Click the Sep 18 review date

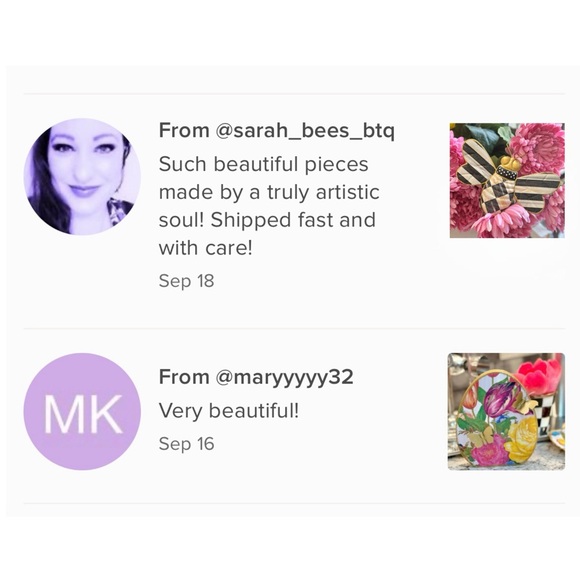pos(186,281)
